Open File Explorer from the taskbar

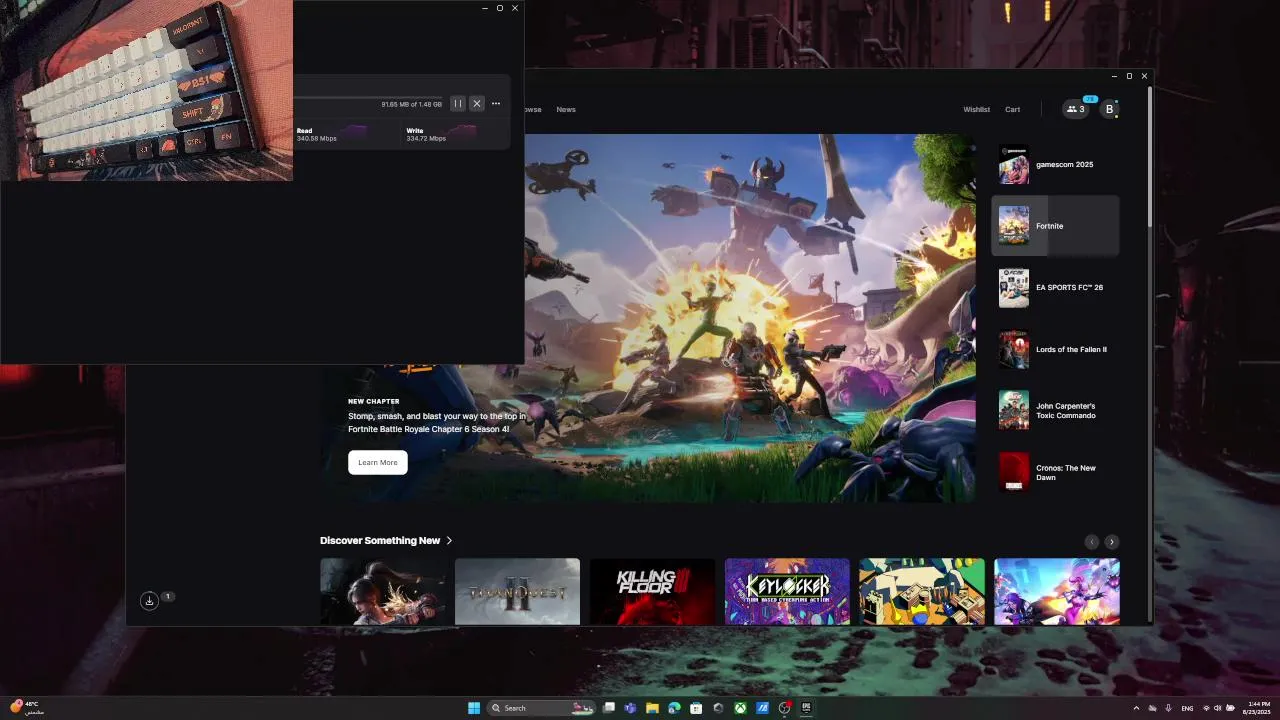[x=652, y=708]
